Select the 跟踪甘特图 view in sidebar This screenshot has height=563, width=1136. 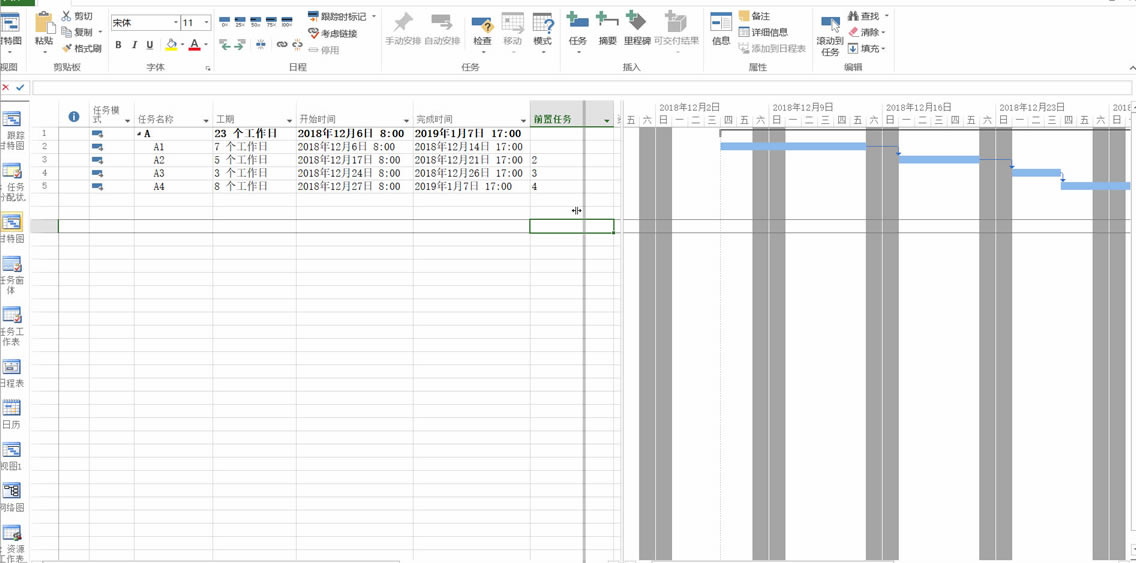13,129
